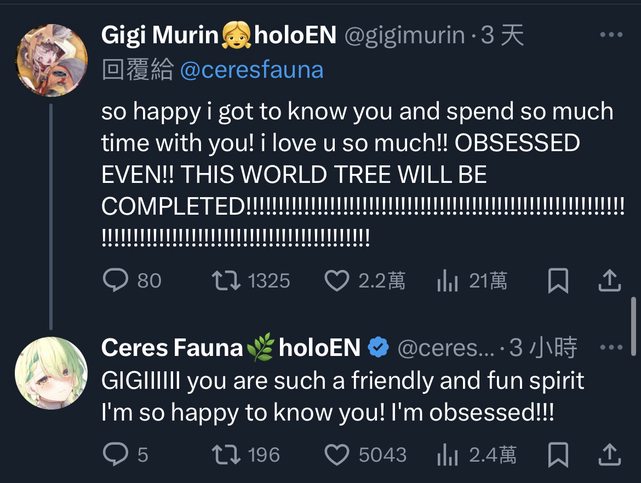
Task: Like Ceres Fauna's tweet
Action: coord(337,455)
